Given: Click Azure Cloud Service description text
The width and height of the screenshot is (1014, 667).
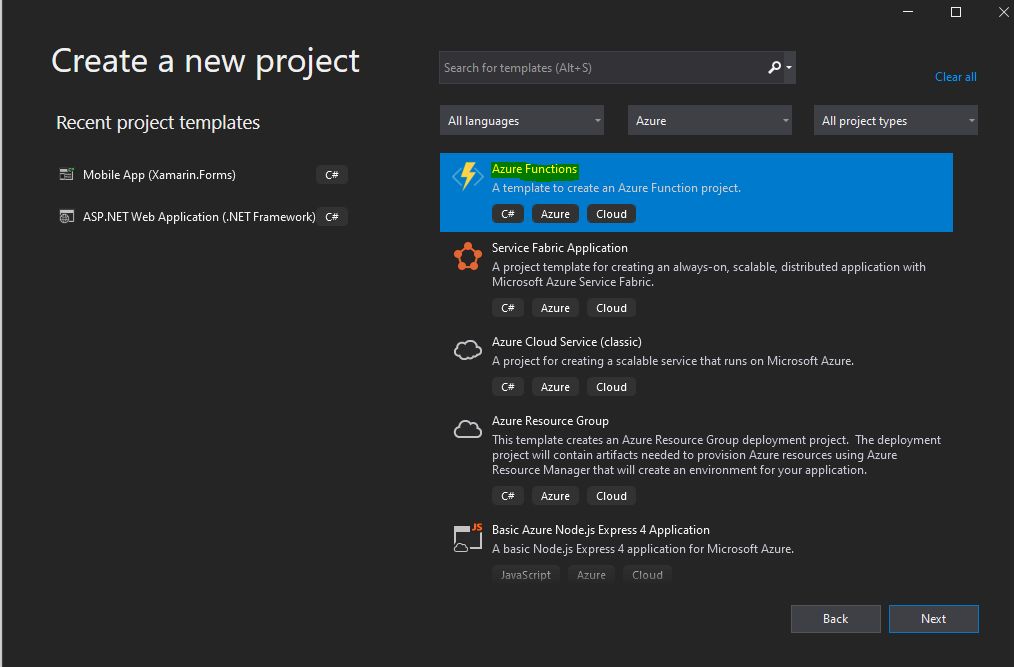Looking at the screenshot, I should point(673,361).
